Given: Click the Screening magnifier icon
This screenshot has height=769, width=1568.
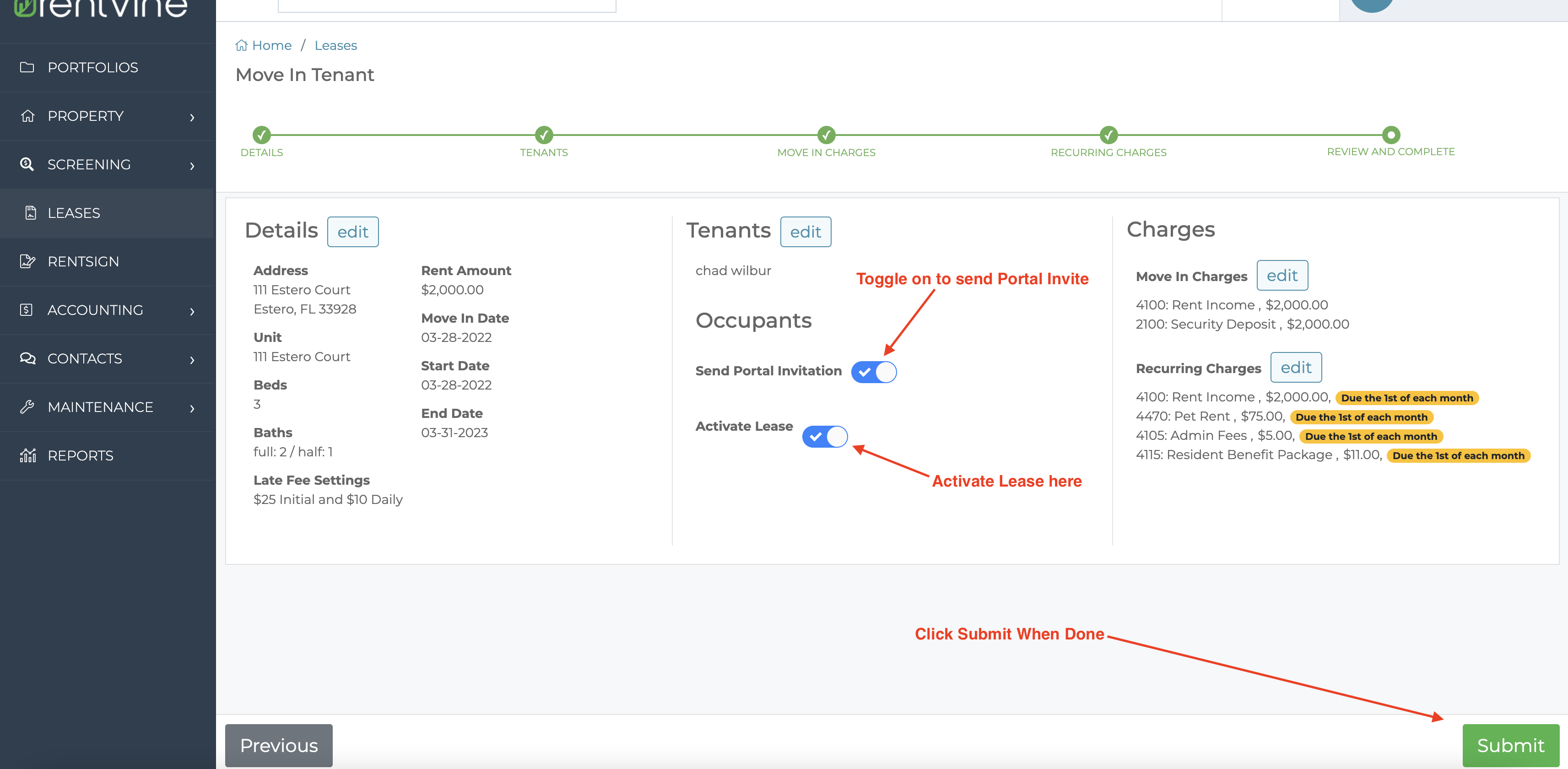Looking at the screenshot, I should point(27,164).
